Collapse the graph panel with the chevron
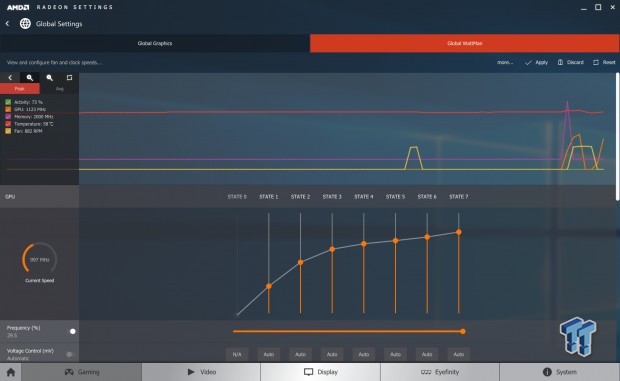Image resolution: width=620 pixels, height=381 pixels. click(10, 78)
